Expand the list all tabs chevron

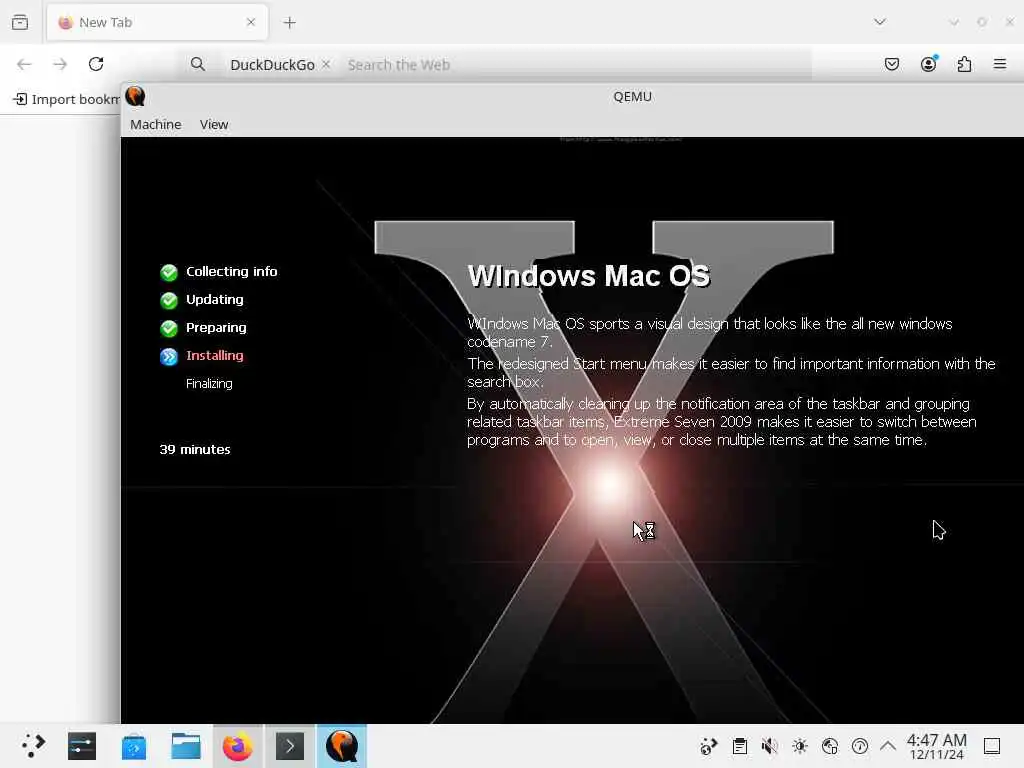point(880,22)
